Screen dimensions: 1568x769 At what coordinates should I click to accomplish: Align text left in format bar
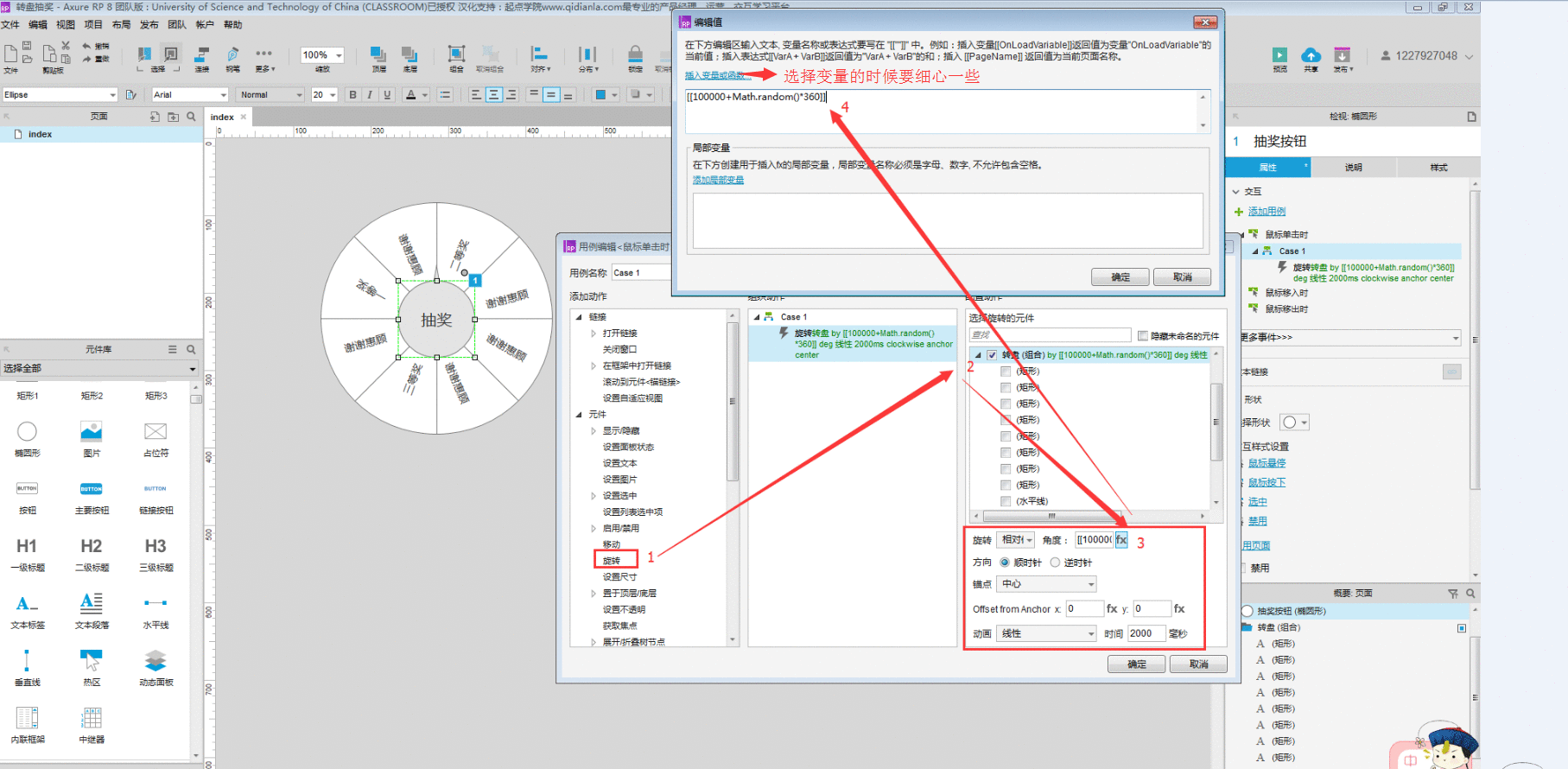476,95
